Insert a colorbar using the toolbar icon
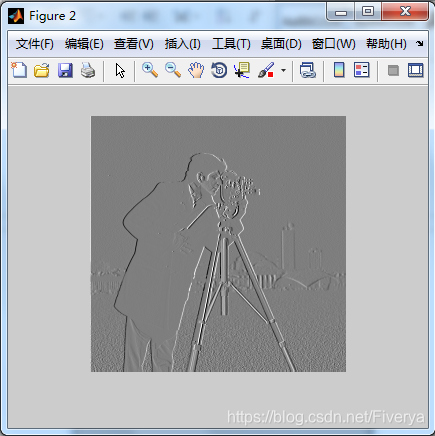This screenshot has width=435, height=436. pos(339,70)
